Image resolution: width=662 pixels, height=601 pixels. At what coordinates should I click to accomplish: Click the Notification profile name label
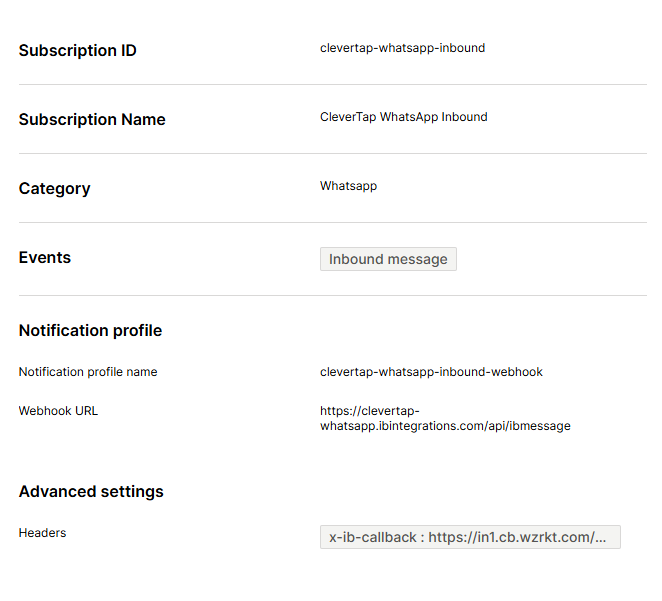tap(88, 372)
